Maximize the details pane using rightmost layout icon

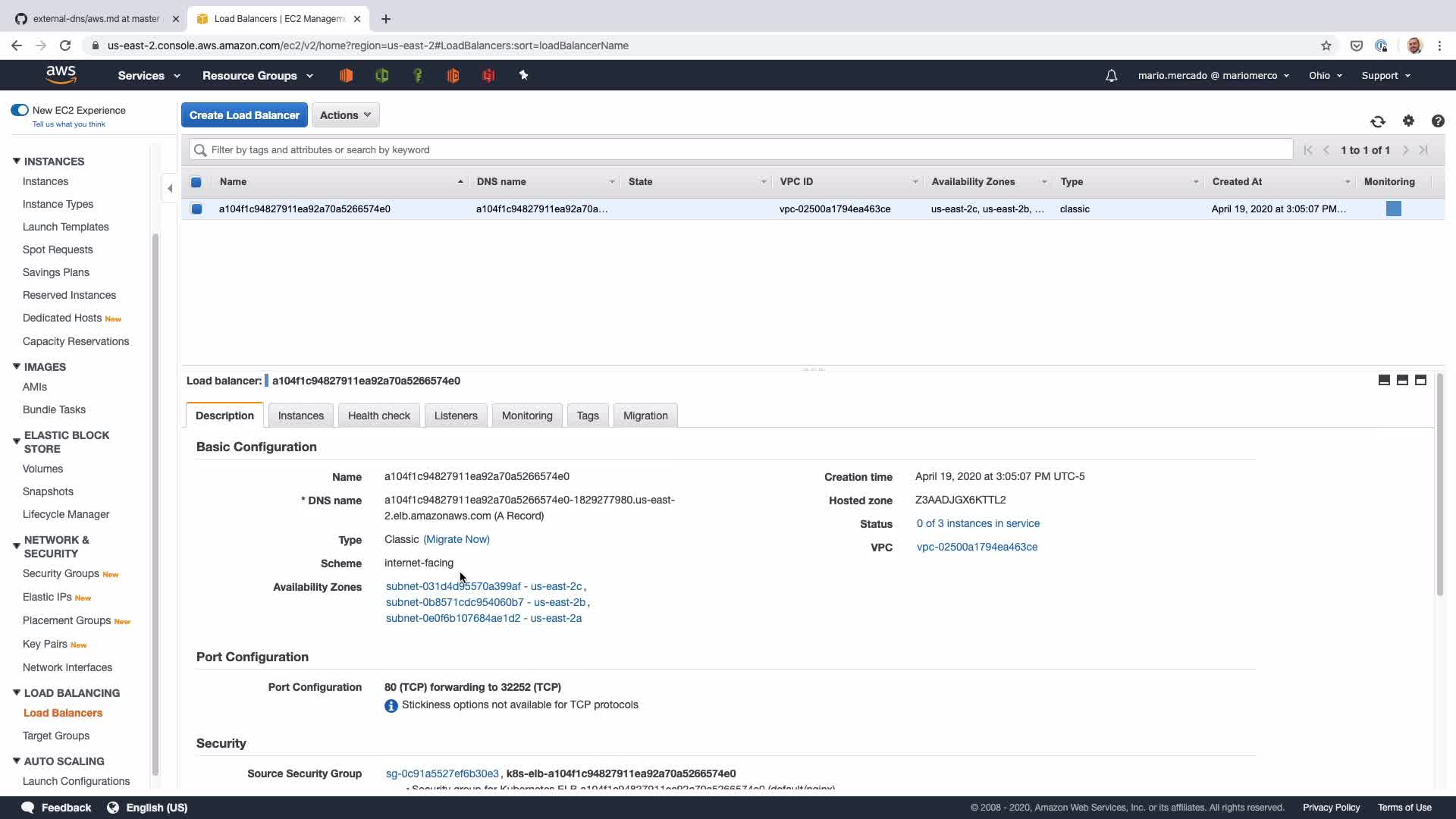click(1420, 380)
